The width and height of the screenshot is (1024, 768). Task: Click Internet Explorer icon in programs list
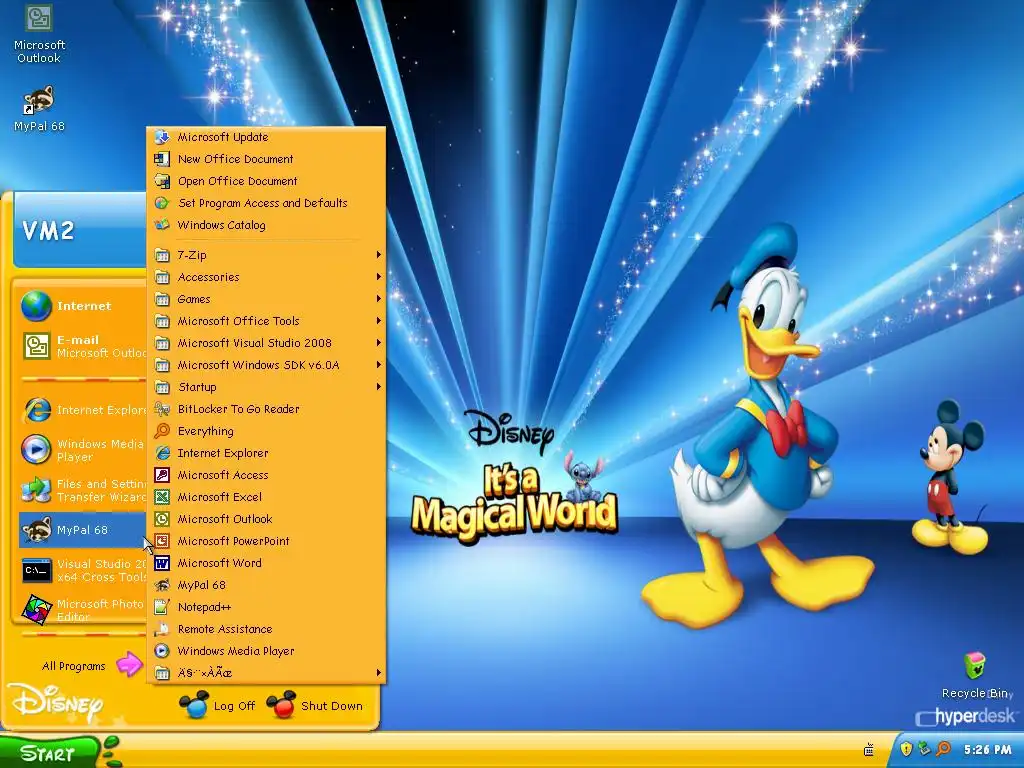click(162, 453)
